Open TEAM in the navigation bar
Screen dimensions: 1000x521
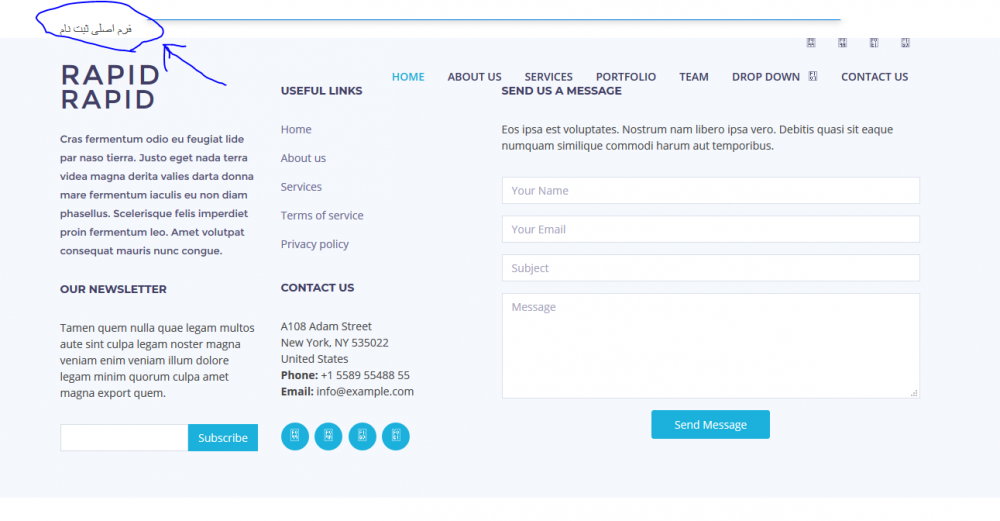[x=694, y=77]
